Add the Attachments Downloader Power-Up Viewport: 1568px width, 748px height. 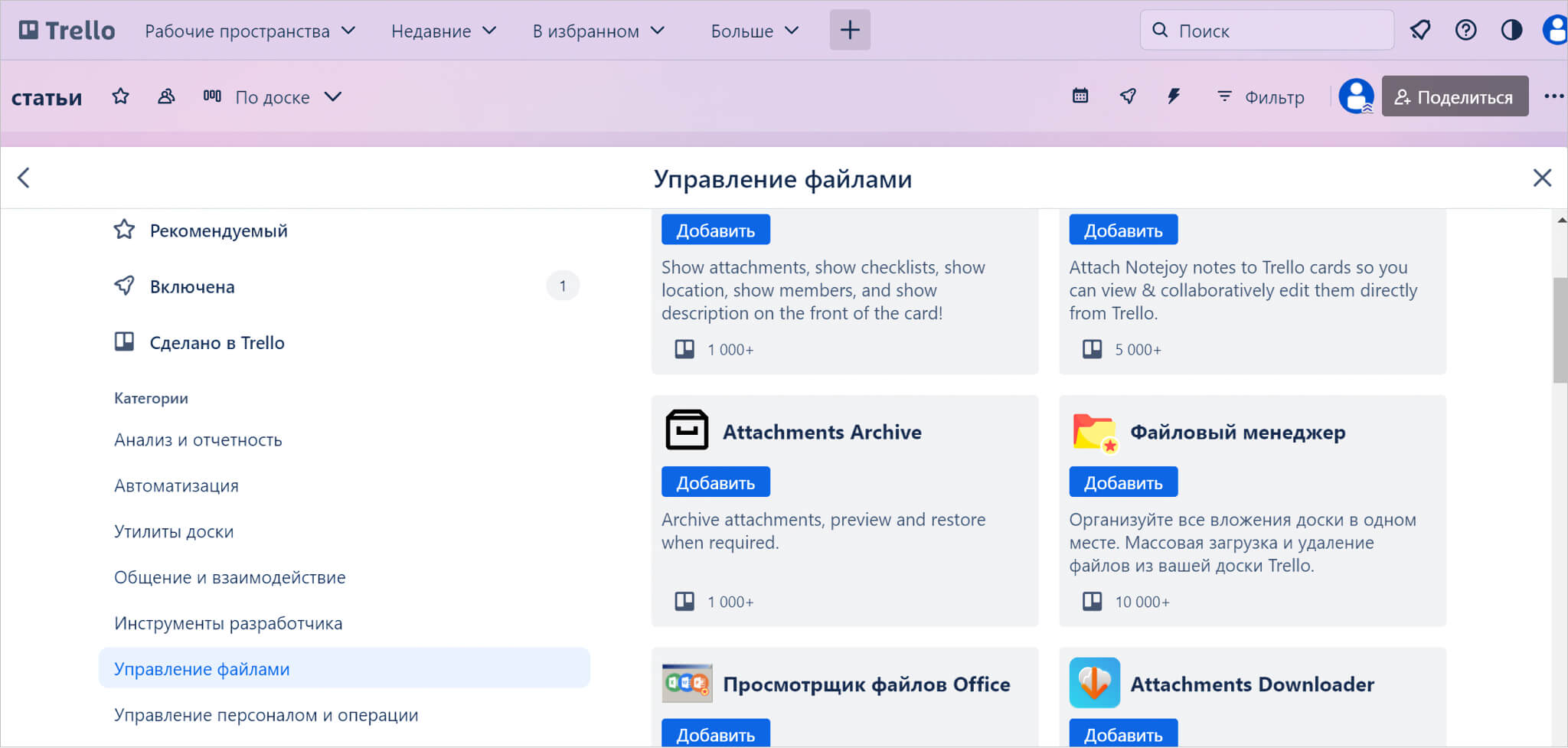[1123, 733]
